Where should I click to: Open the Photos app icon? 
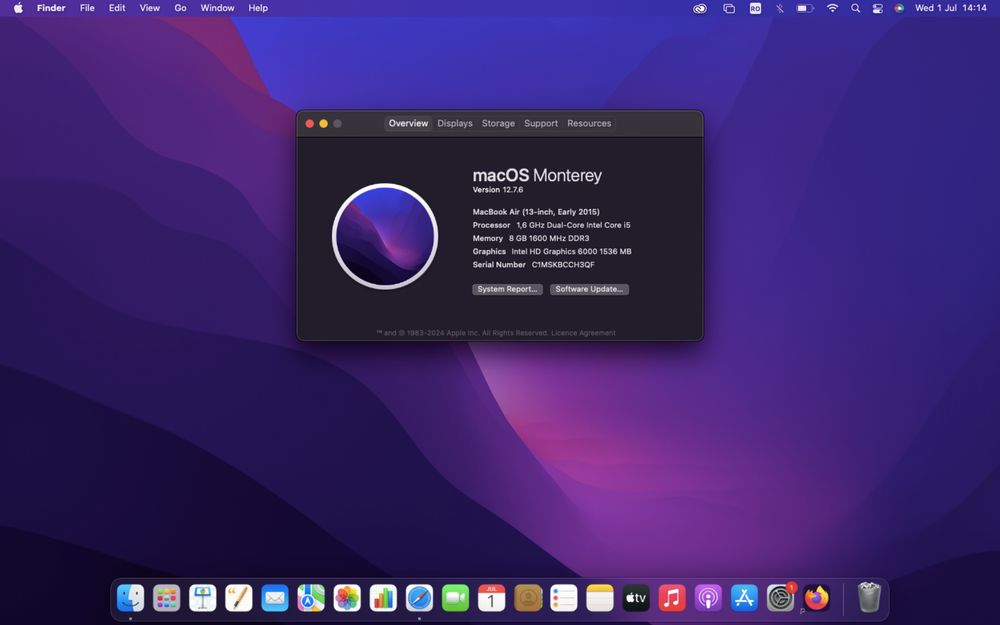[x=347, y=598]
